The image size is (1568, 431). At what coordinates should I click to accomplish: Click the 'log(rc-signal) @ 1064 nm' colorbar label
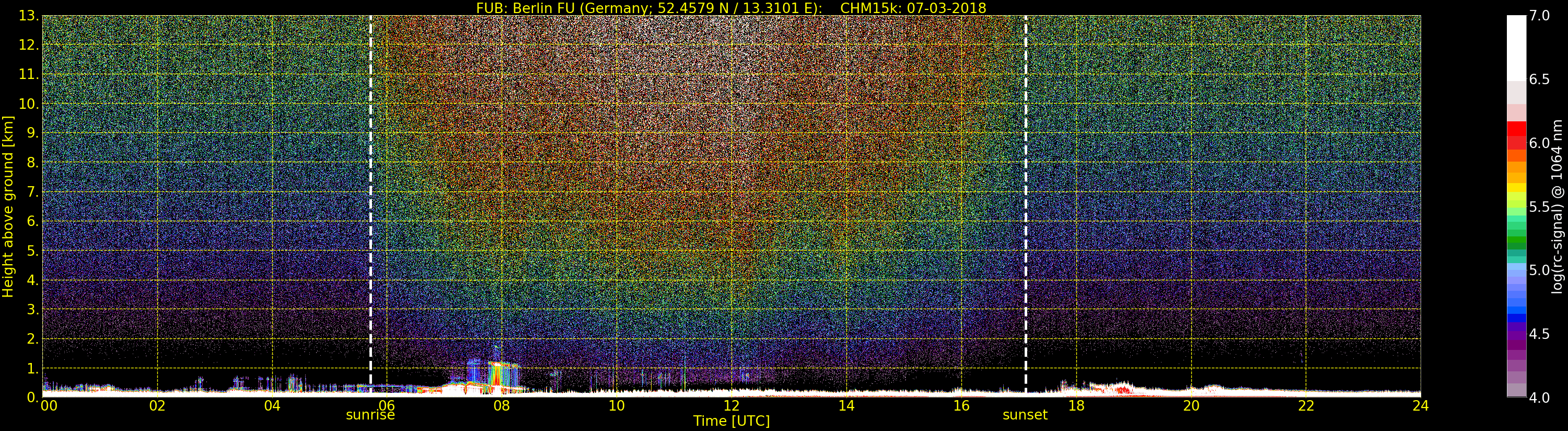[x=1557, y=206]
